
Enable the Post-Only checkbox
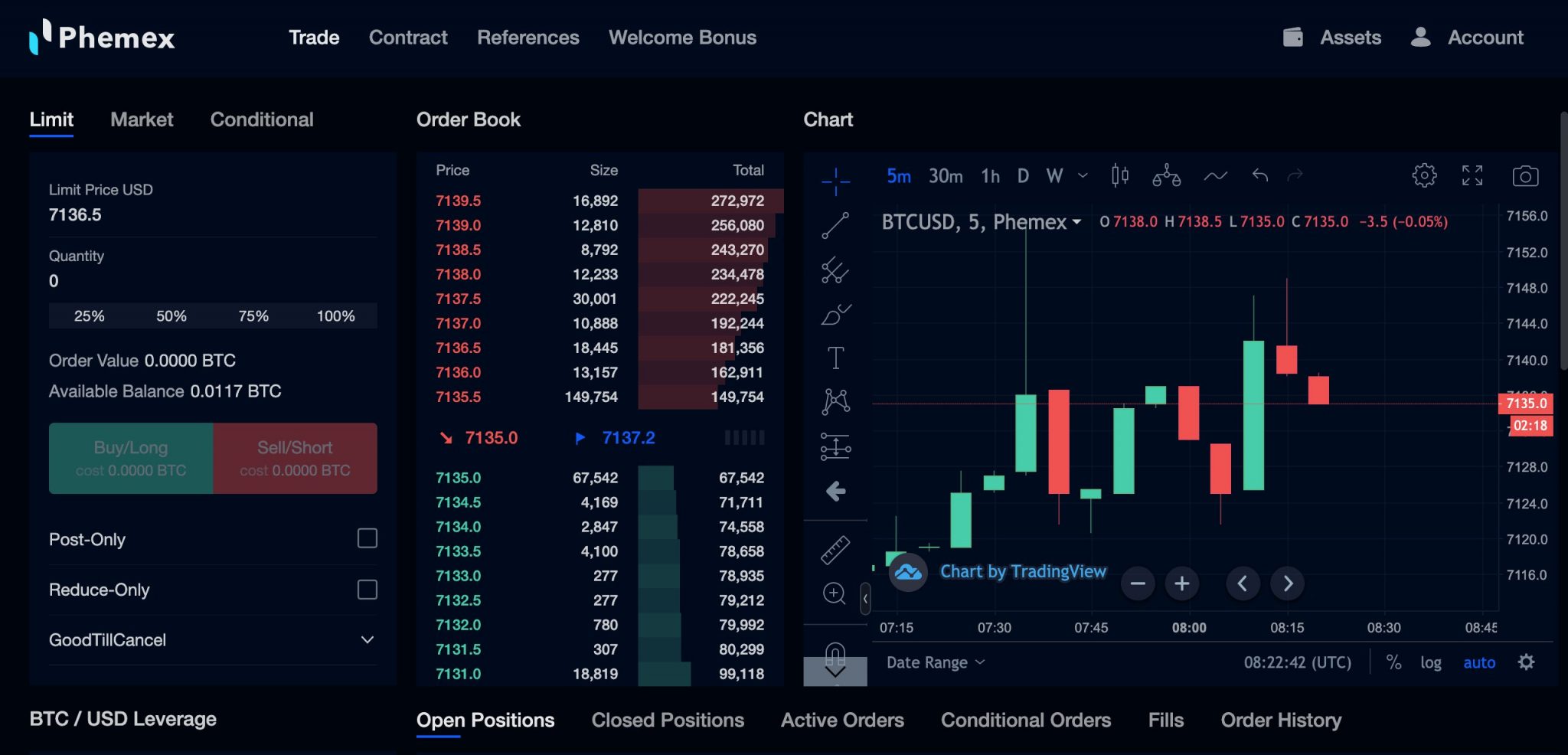click(x=368, y=538)
